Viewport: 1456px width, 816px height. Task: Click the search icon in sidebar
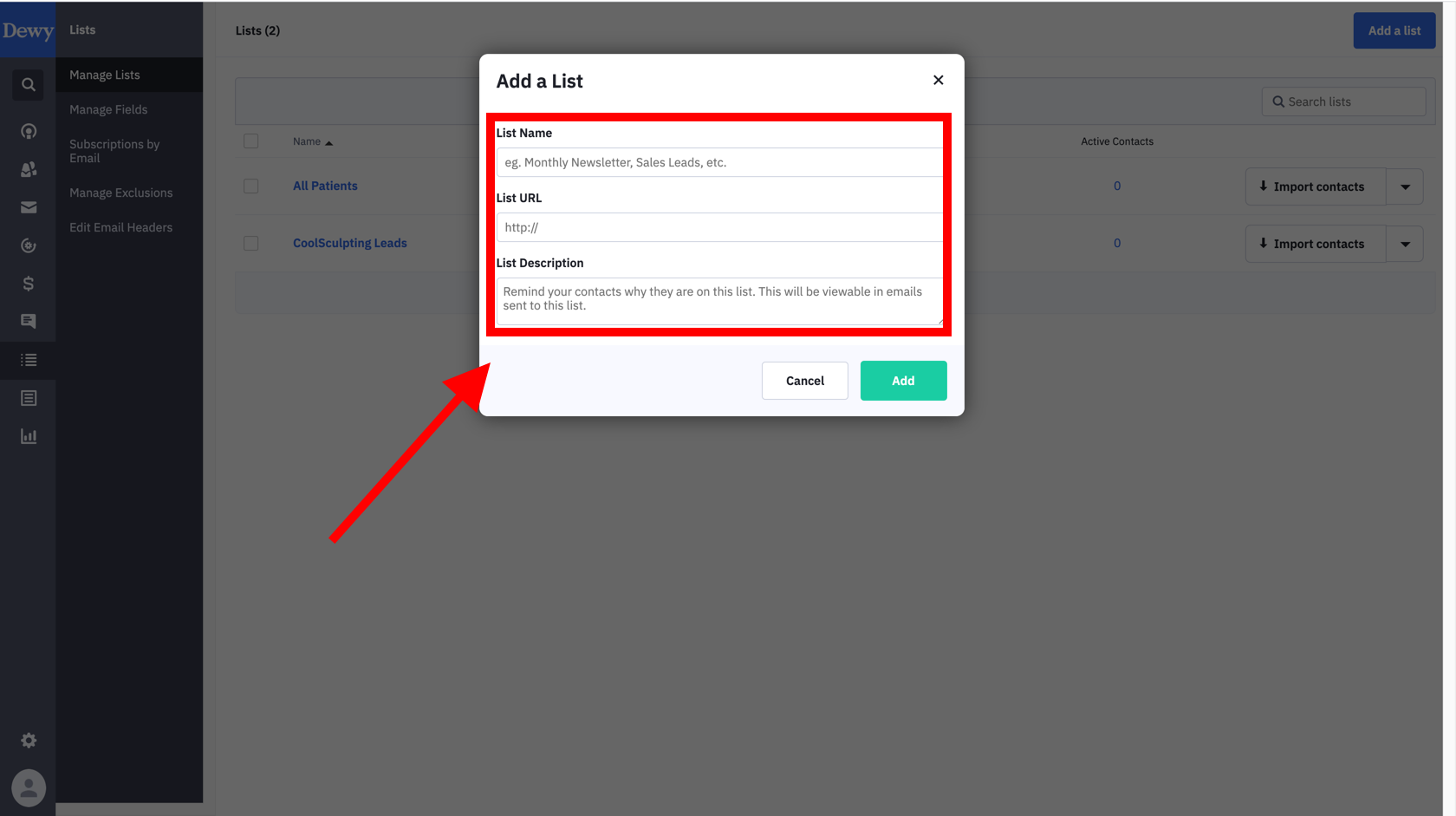[x=28, y=85]
